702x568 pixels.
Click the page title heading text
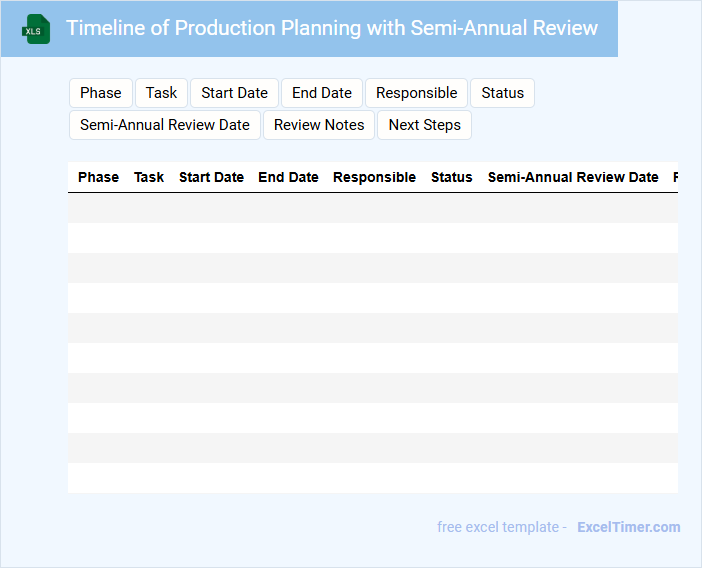pyautogui.click(x=332, y=28)
